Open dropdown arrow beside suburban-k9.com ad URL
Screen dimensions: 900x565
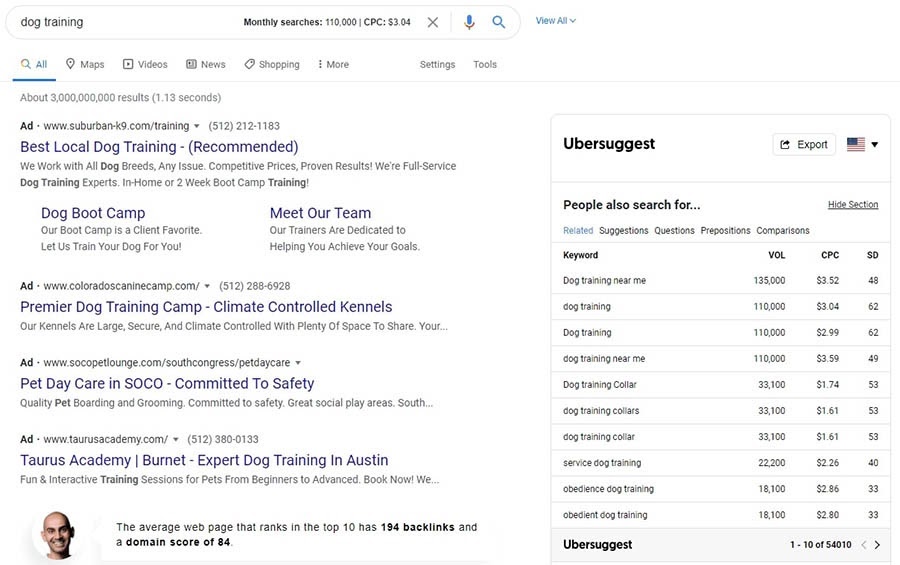197,127
